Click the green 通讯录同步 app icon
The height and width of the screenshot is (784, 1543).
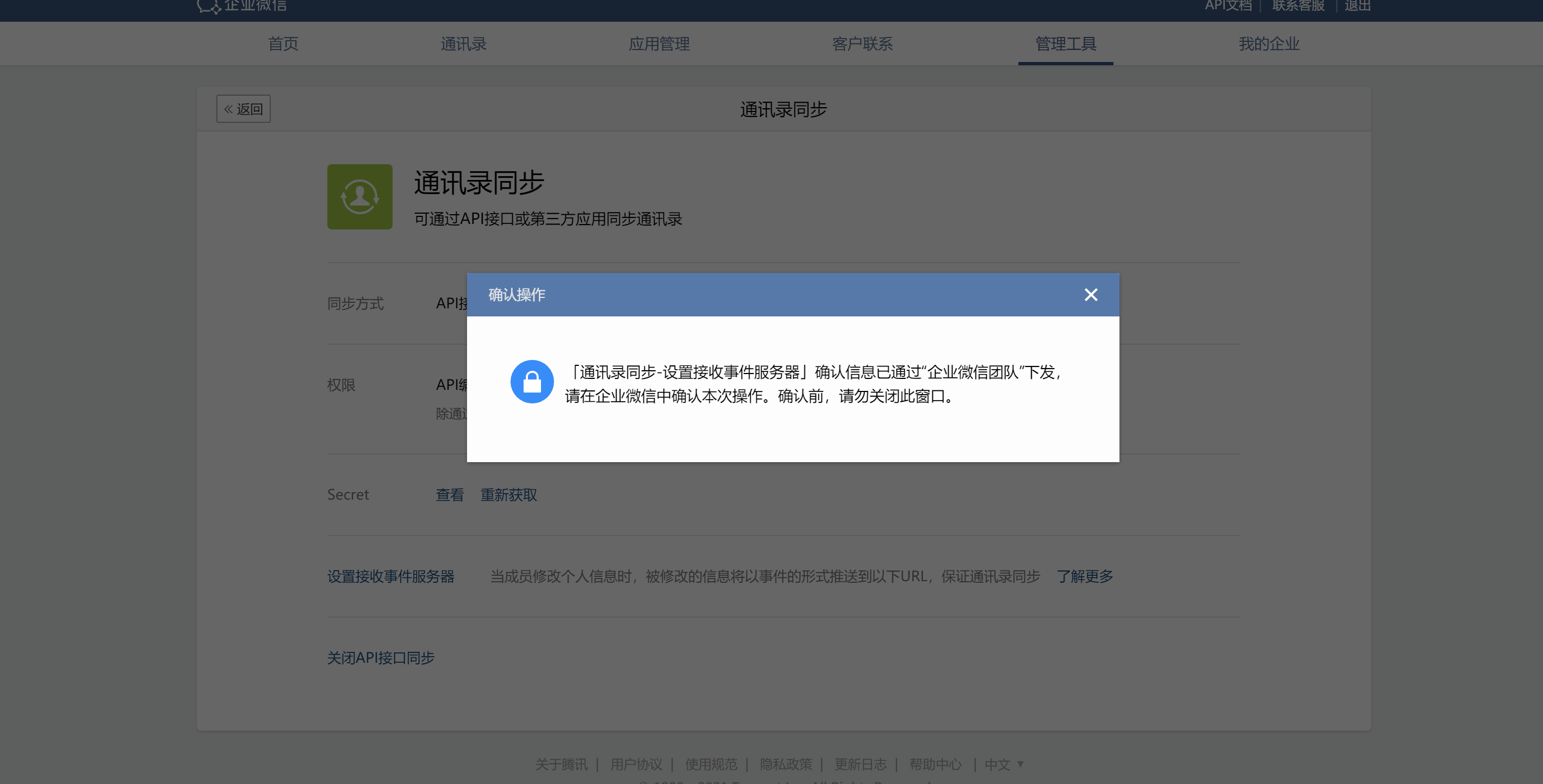click(x=359, y=196)
